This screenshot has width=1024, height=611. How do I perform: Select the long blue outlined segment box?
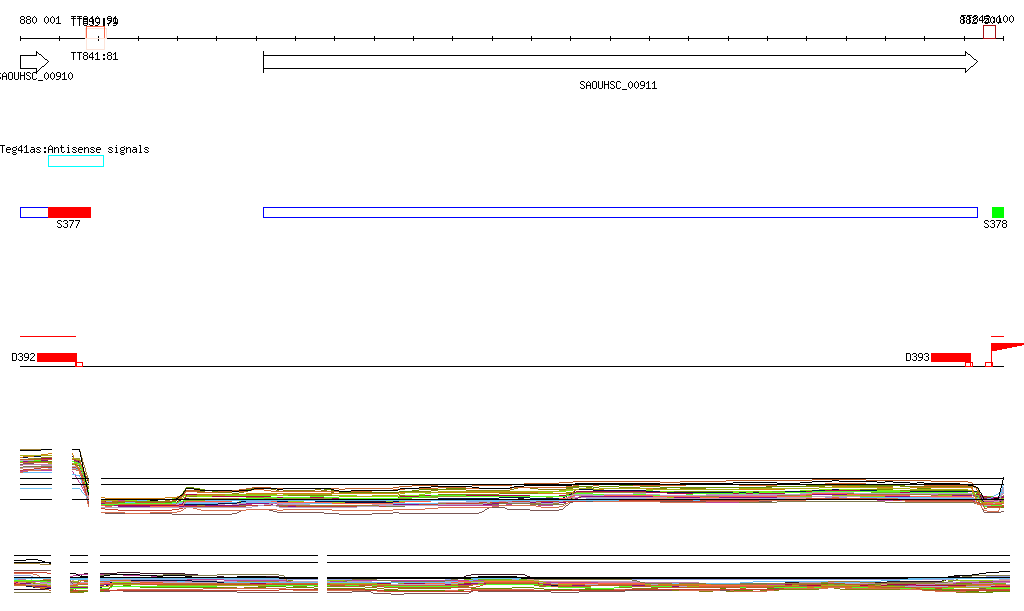click(x=620, y=212)
